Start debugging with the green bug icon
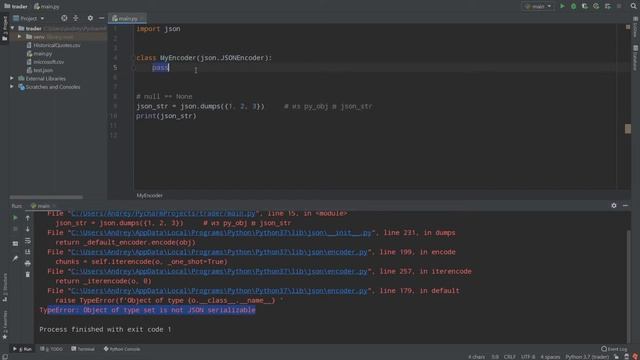Image resolution: width=640 pixels, height=360 pixels. [x=573, y=6]
